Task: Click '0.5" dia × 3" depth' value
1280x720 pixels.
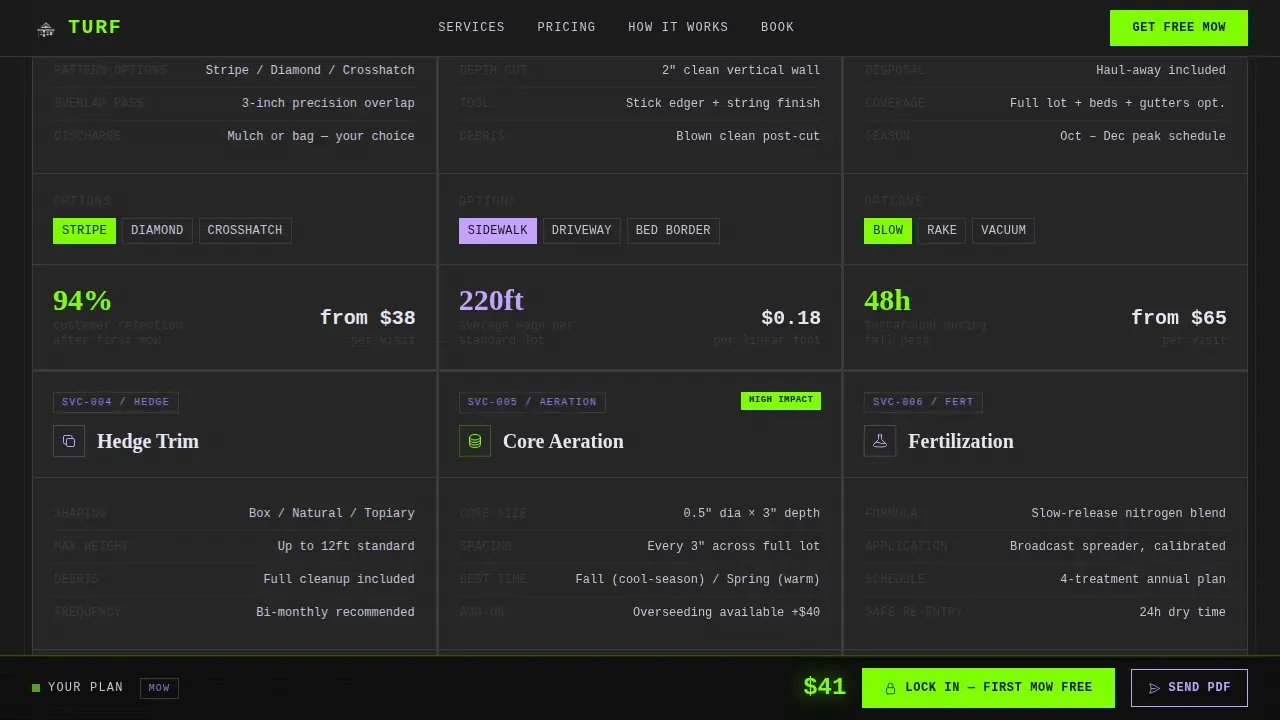Action: pyautogui.click(x=752, y=513)
